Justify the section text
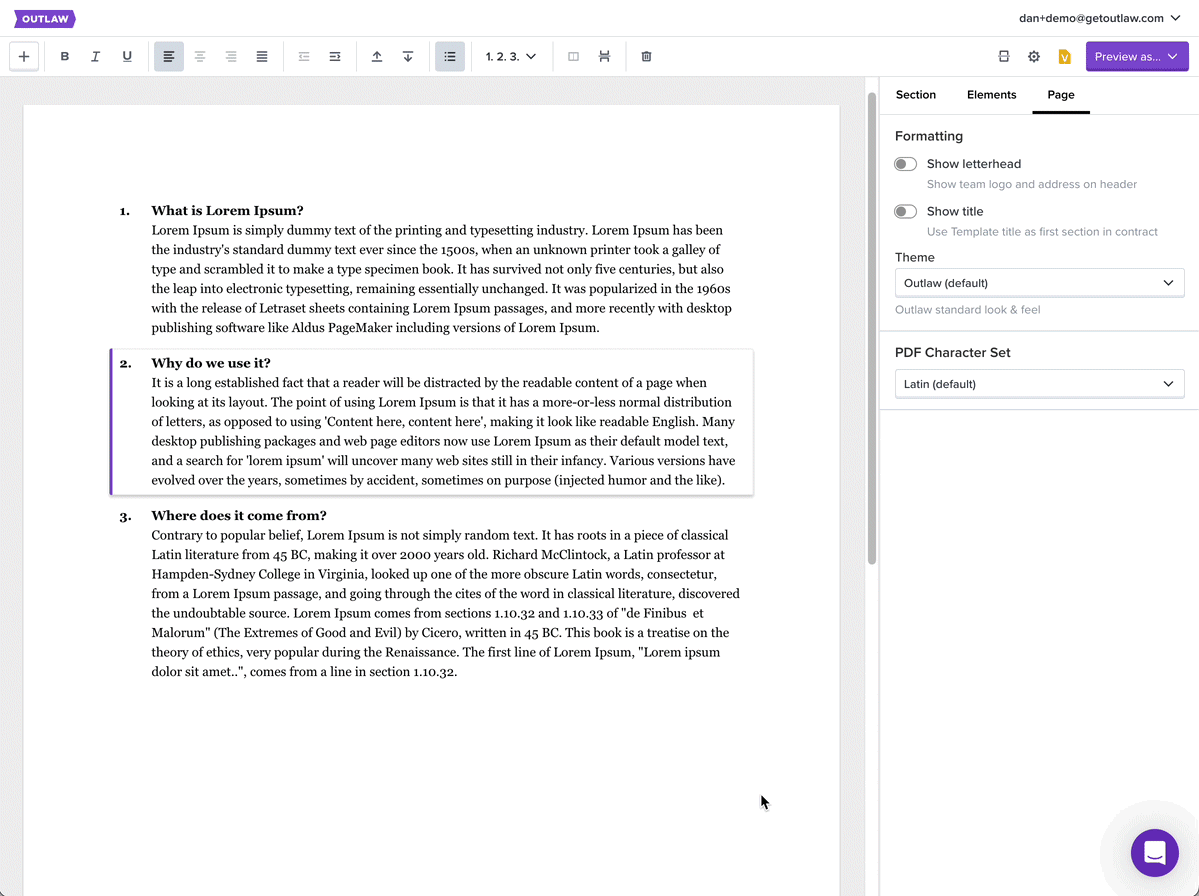The image size is (1199, 896). click(262, 57)
